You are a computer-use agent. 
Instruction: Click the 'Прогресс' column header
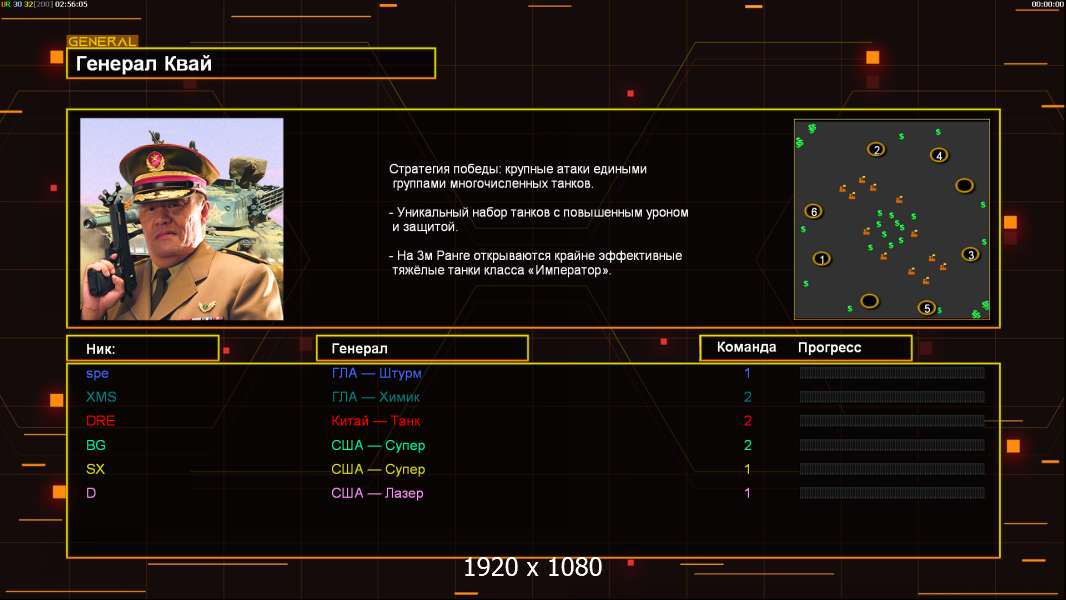[829, 348]
